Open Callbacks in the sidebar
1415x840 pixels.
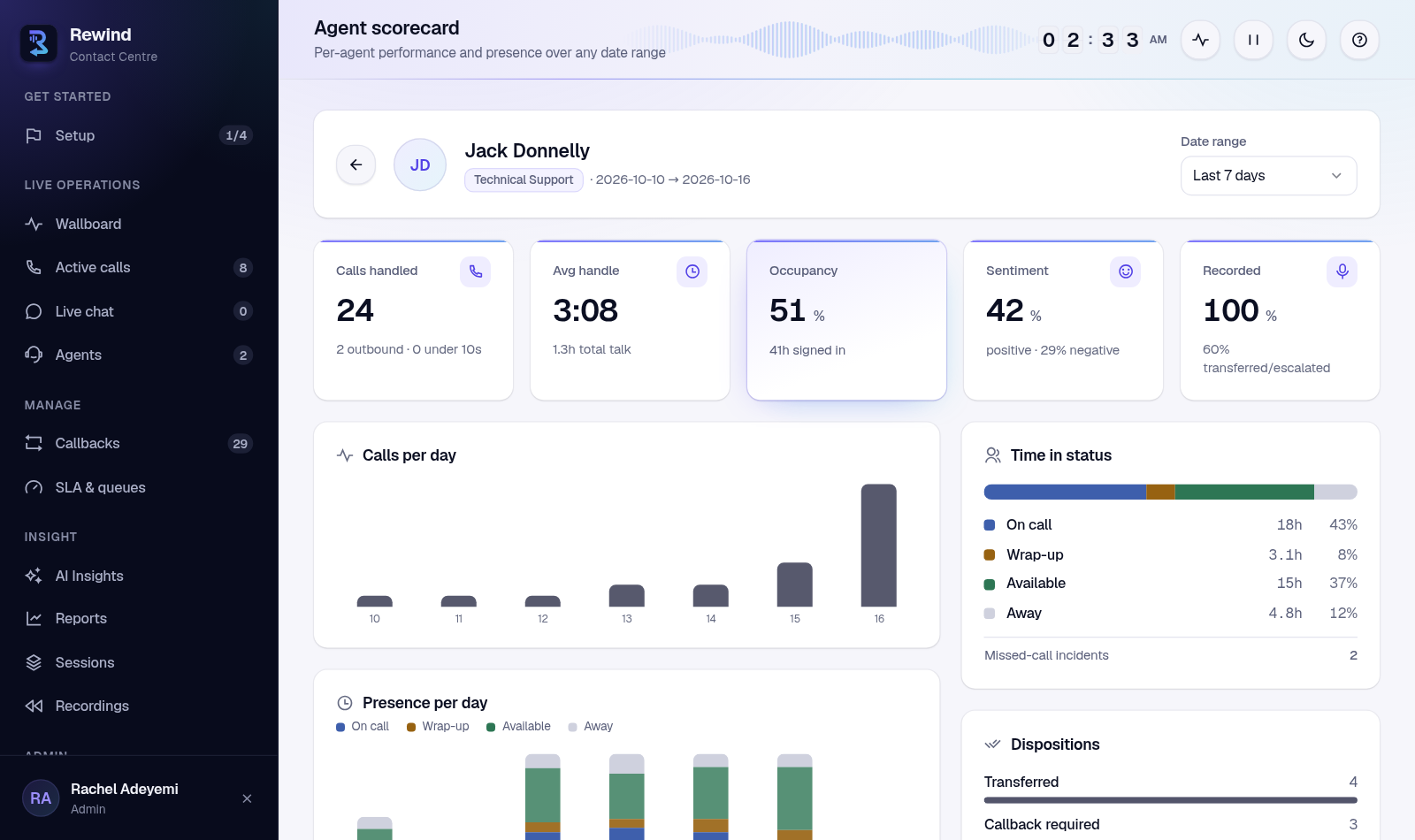pos(139,443)
